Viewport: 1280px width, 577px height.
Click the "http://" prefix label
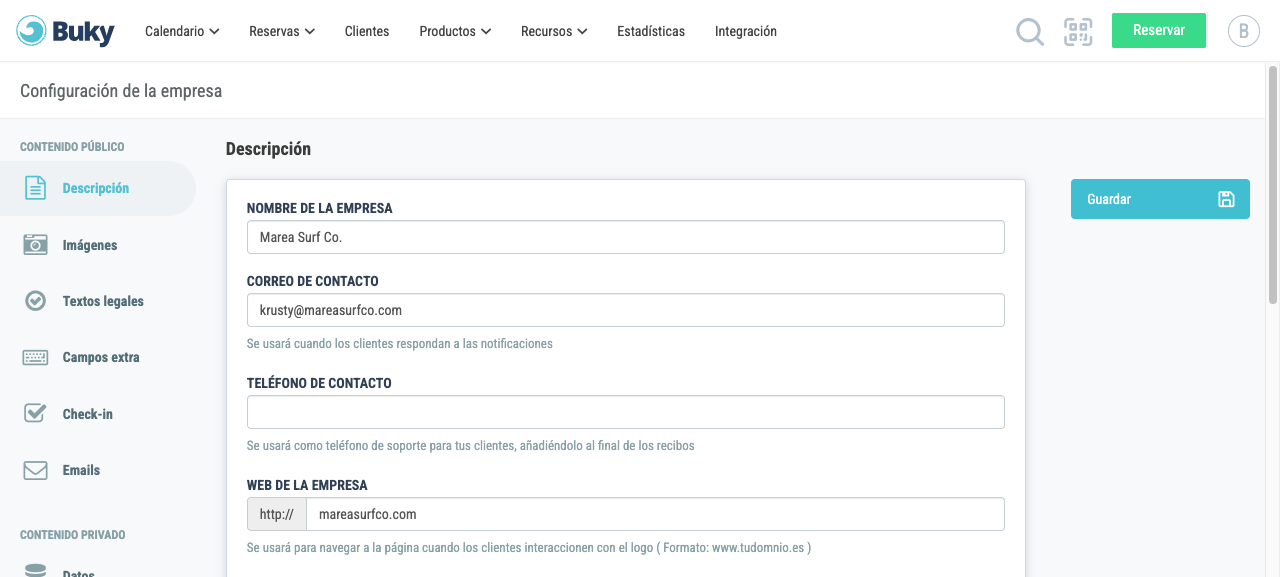(276, 514)
